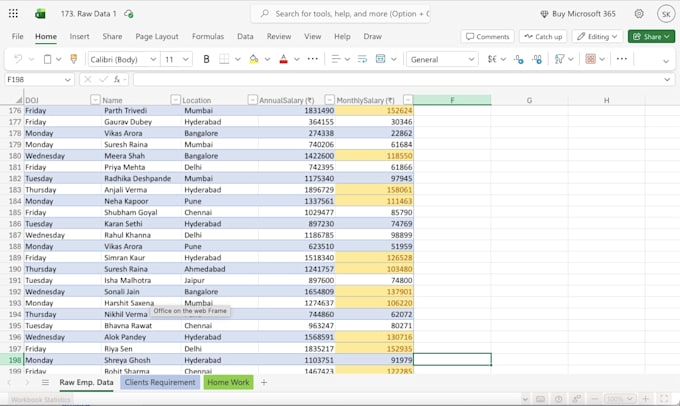
Task: Switch to the Formulas tab
Action: tap(208, 36)
